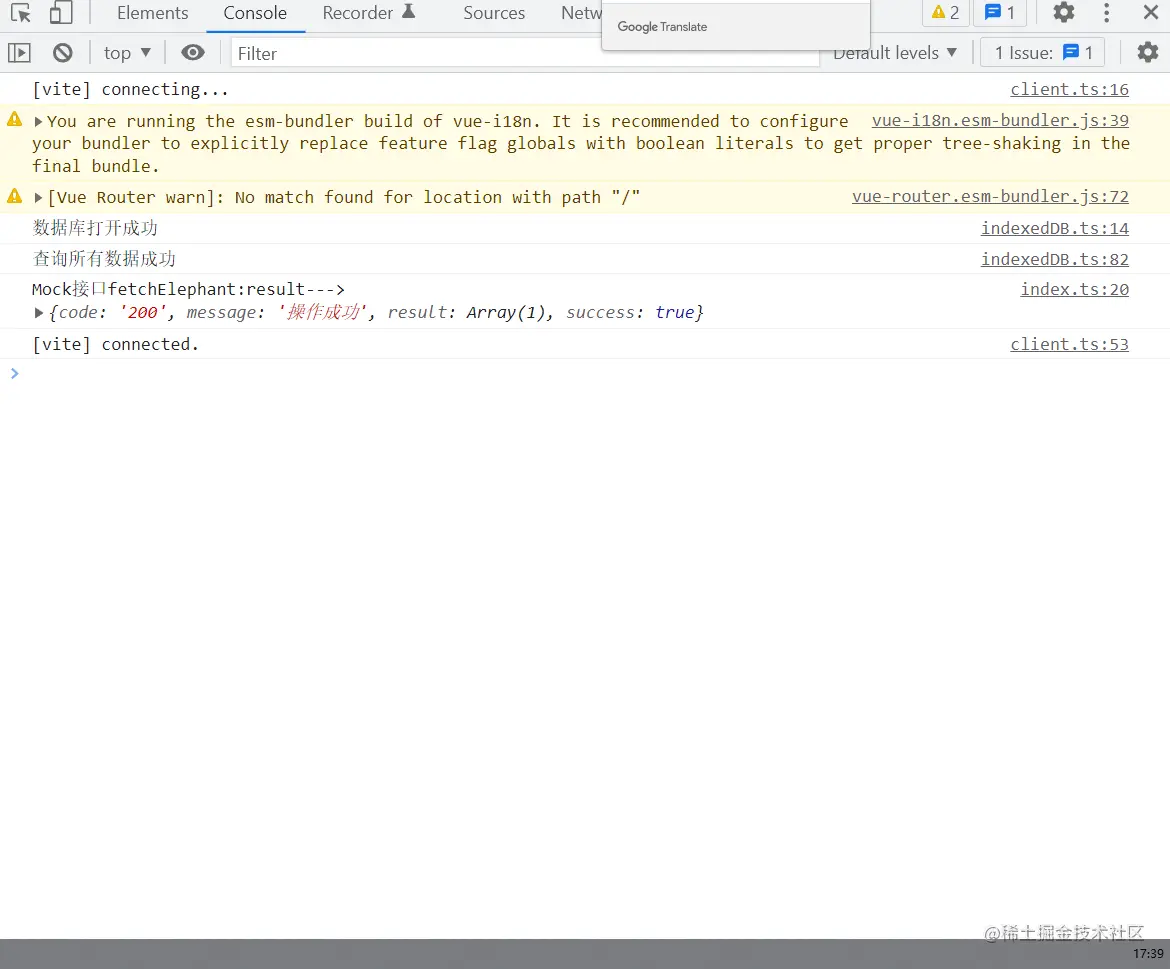Open the Sources tab

tap(494, 13)
